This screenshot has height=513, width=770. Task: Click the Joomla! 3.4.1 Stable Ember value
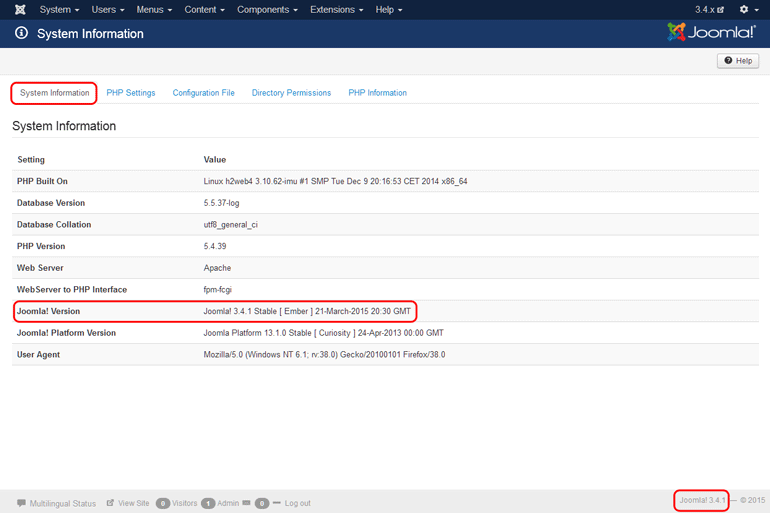pos(307,311)
